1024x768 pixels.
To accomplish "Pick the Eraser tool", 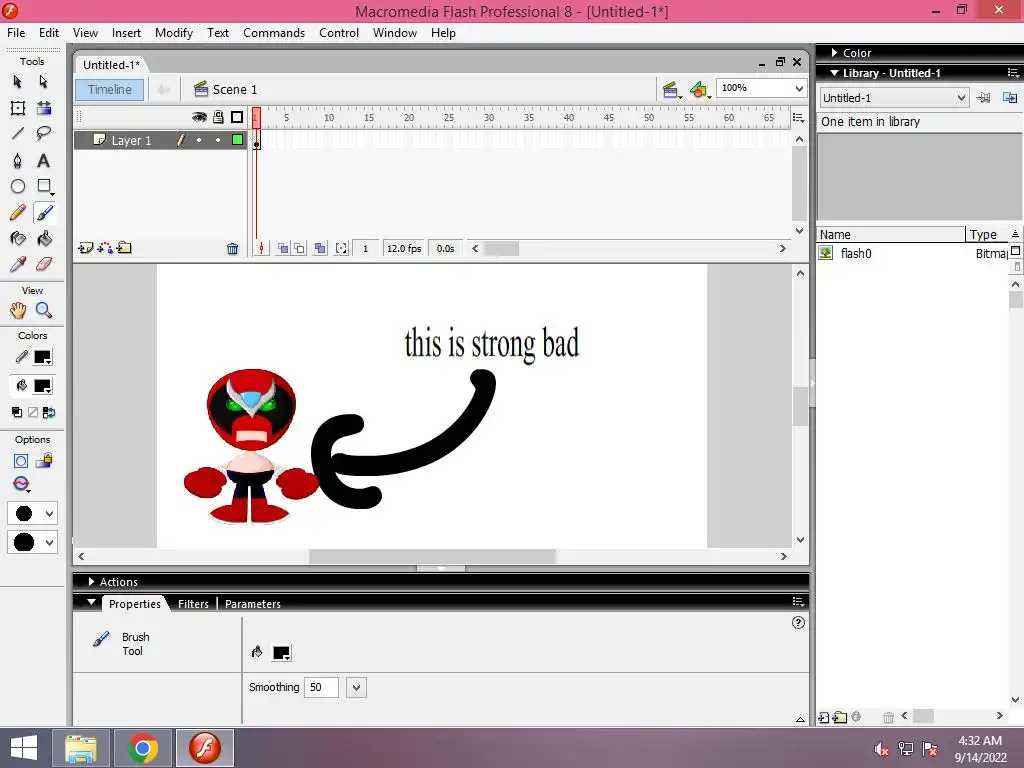I will point(44,264).
